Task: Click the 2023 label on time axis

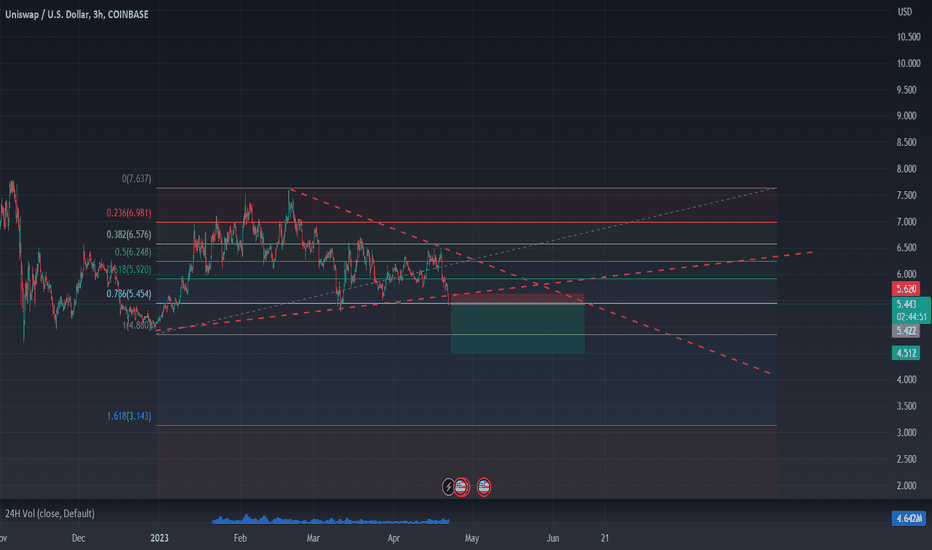Action: click(x=159, y=538)
